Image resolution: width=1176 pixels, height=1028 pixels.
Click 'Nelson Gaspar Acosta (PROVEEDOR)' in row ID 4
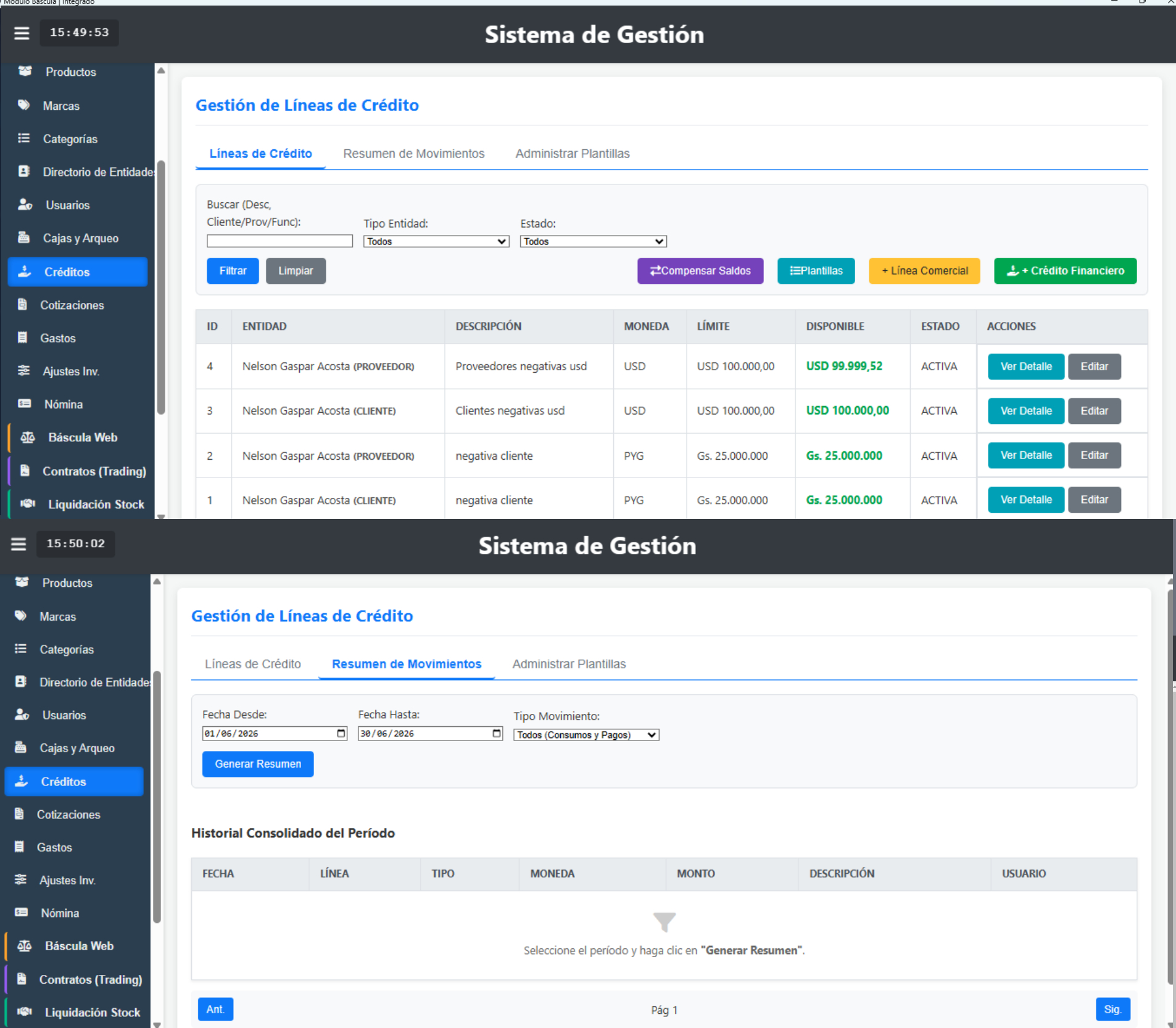[328, 367]
